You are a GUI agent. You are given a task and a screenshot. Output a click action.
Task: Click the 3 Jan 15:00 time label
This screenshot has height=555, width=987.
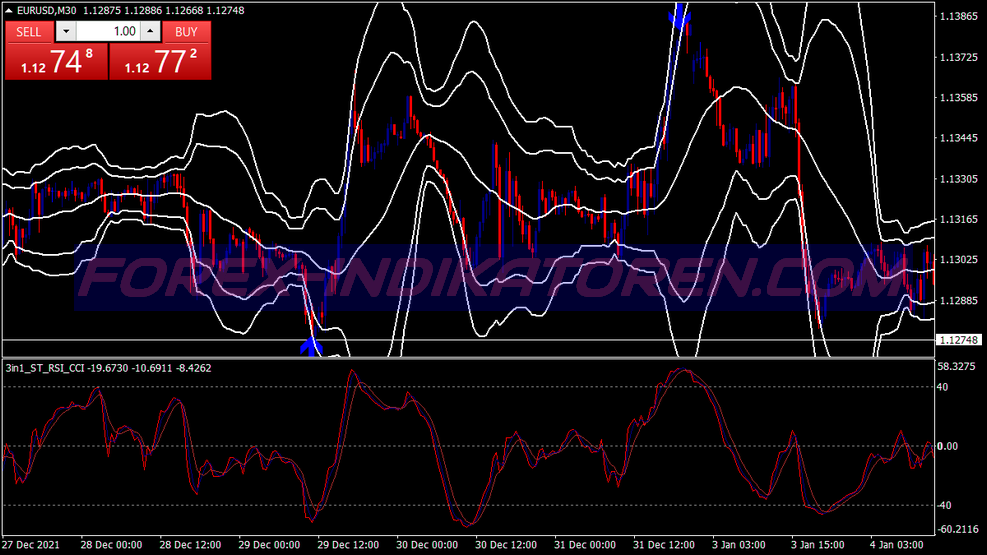point(818,544)
